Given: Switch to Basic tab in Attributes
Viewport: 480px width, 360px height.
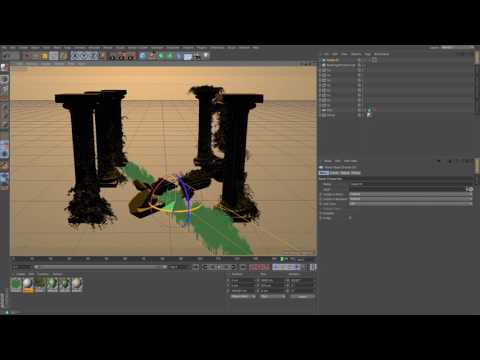Looking at the screenshot, I should [x=324, y=173].
